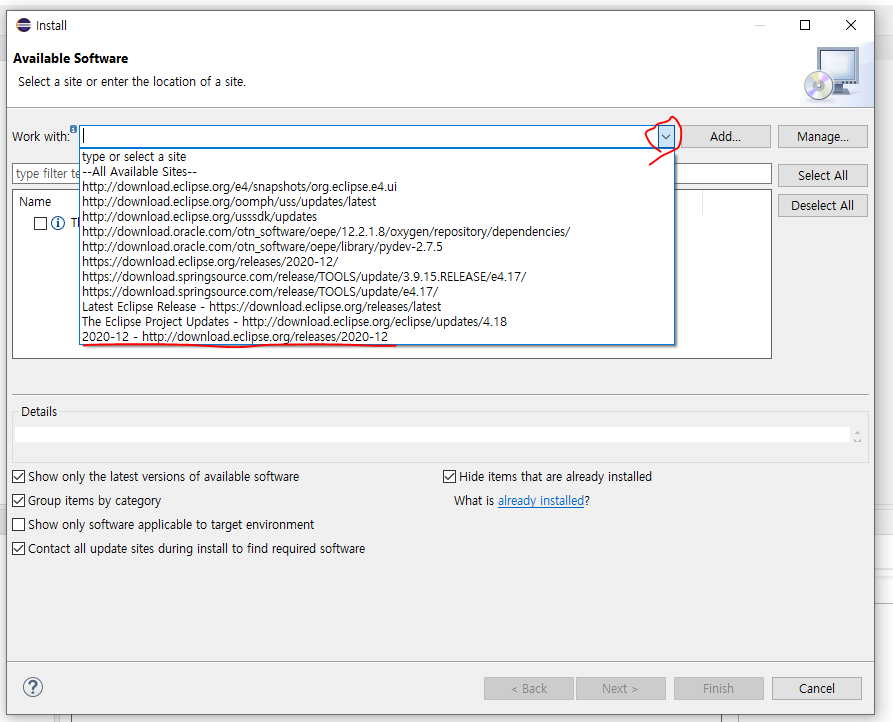
Task: Click the Add... button
Action: 725,137
